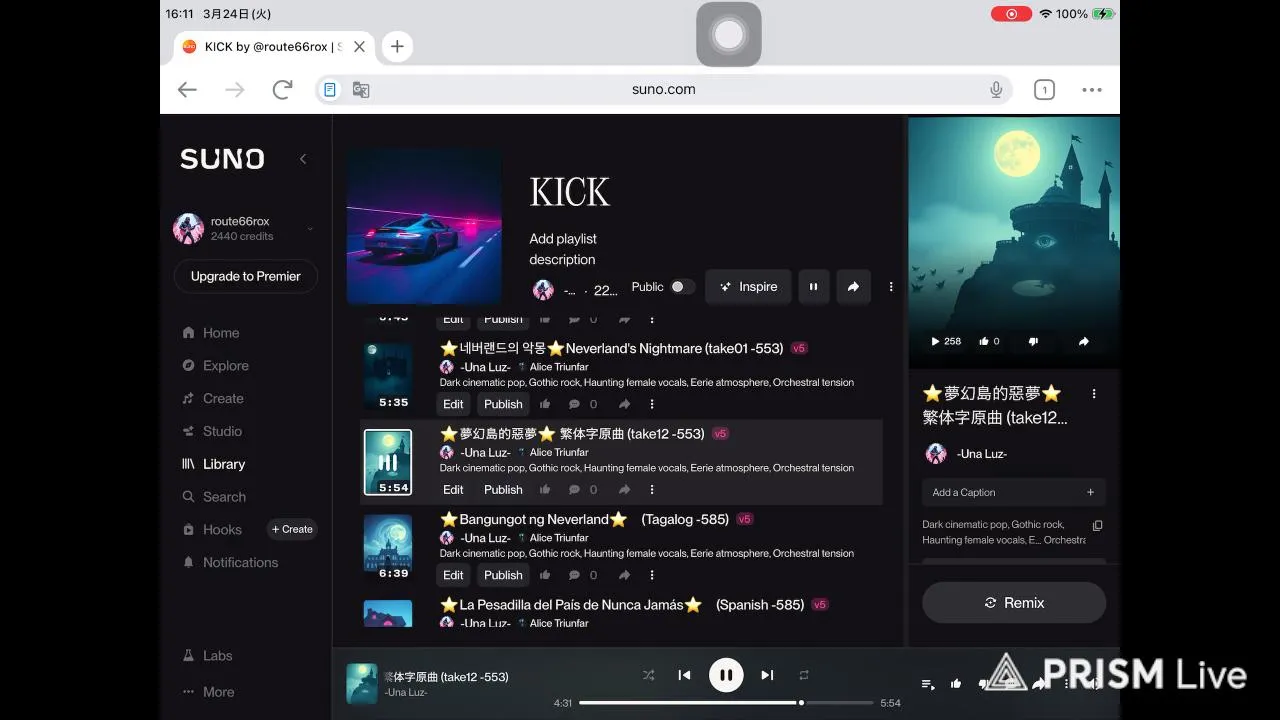Share the Bangungot ng Neverland track
This screenshot has width=1280, height=720.
(x=624, y=575)
